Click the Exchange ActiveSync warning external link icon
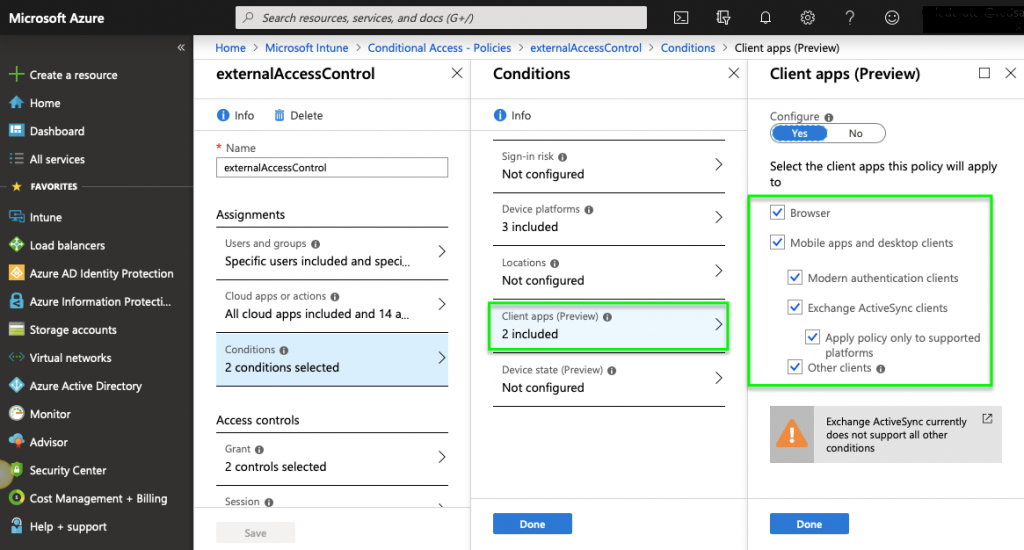 (x=987, y=419)
